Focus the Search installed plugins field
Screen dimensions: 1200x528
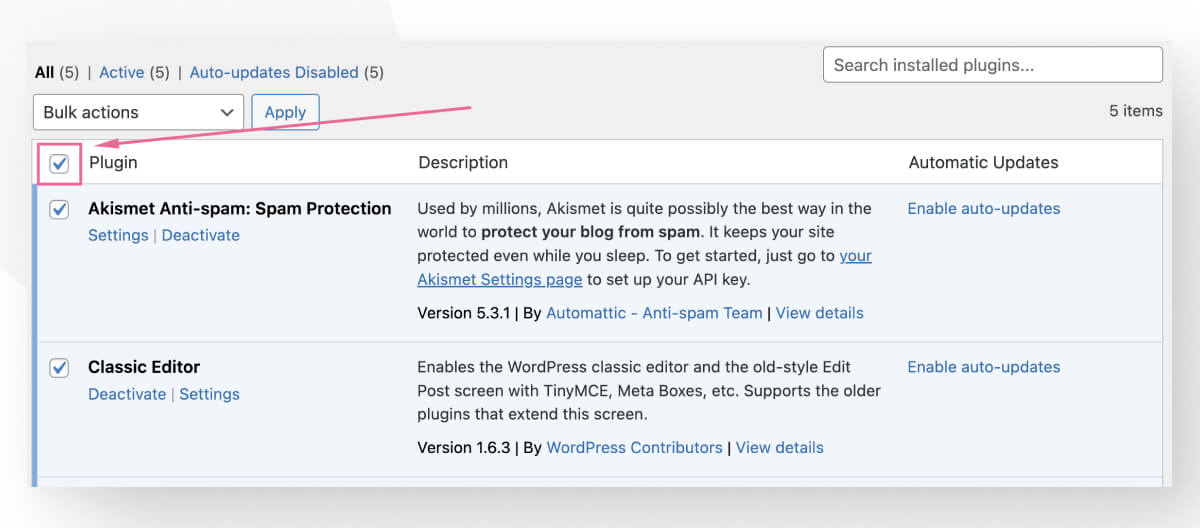tap(993, 65)
